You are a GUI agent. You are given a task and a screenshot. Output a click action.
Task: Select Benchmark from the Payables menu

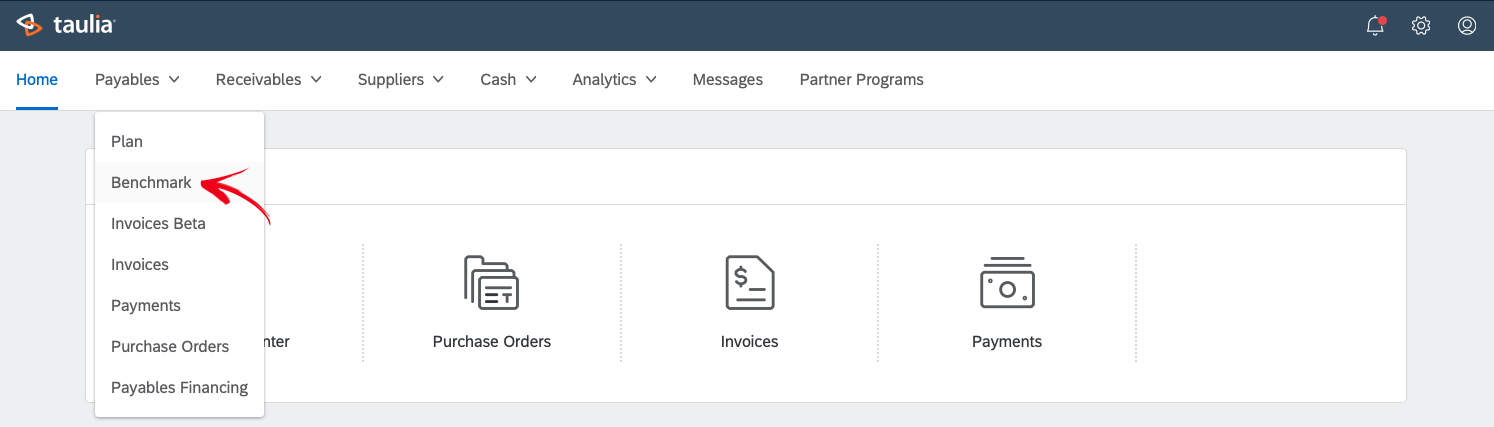click(151, 183)
